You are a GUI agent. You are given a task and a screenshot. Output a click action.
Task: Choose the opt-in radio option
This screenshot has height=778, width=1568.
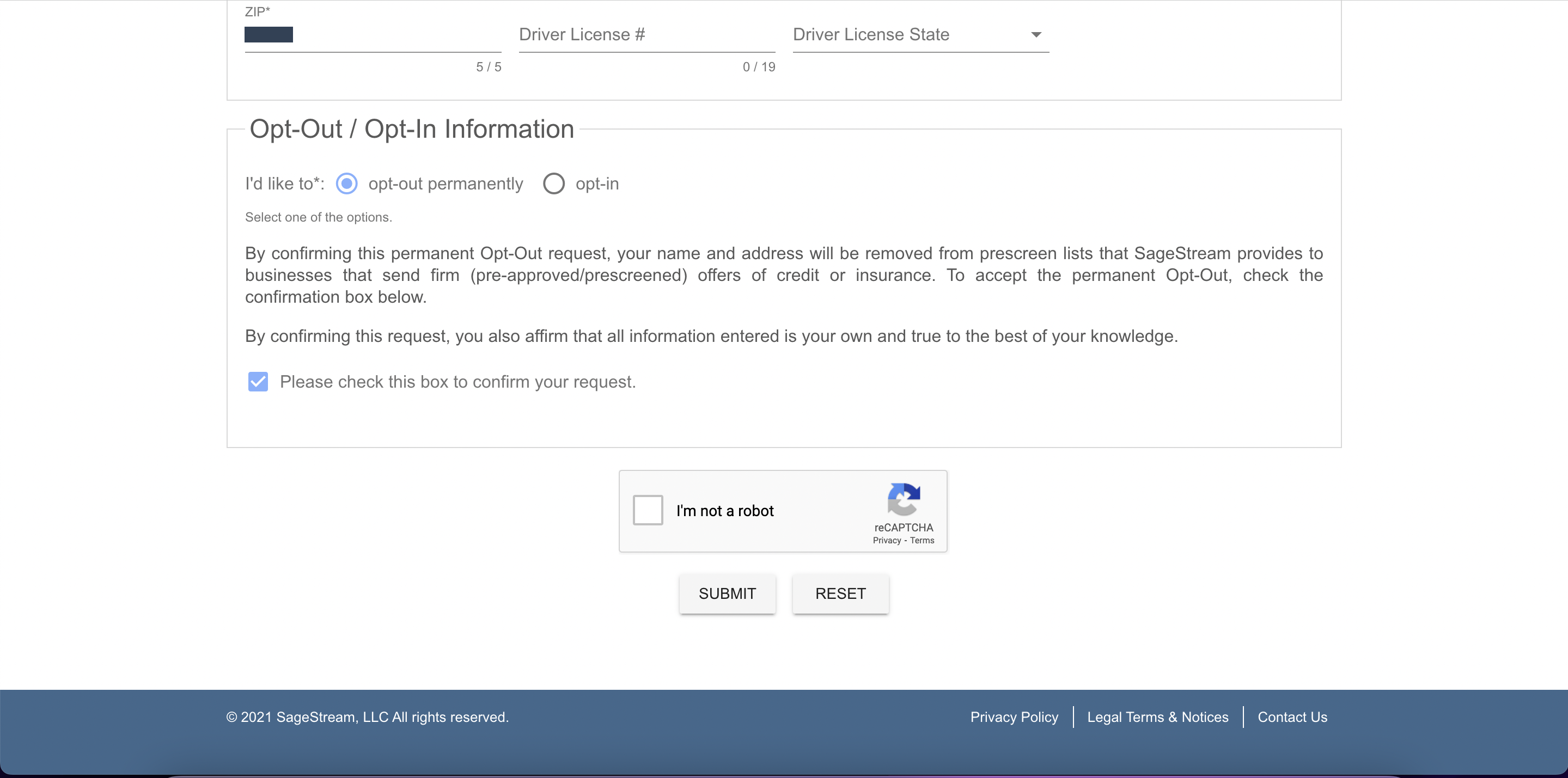pyautogui.click(x=554, y=183)
